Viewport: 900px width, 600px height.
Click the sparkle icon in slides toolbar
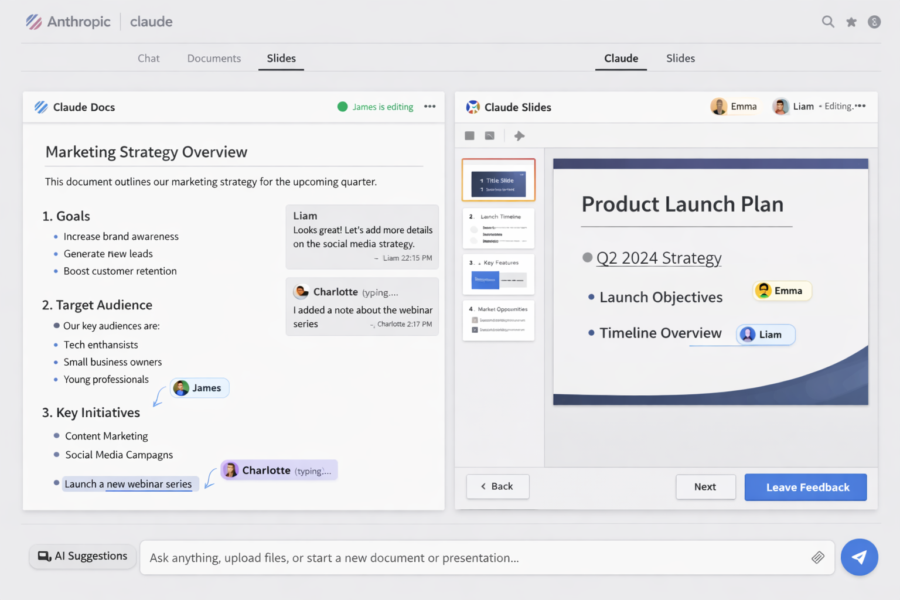[519, 136]
